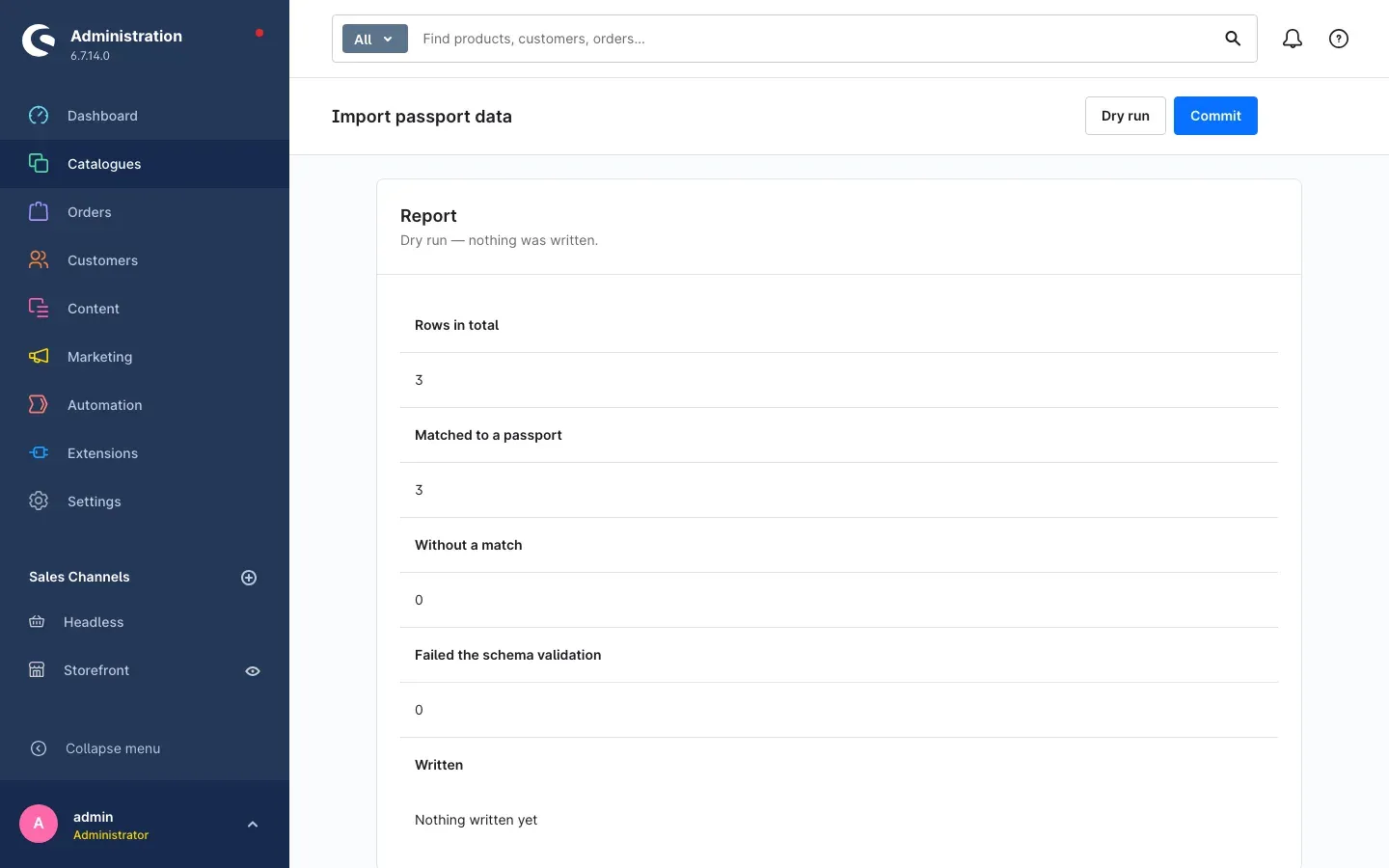Click the Settings gear icon
Screen dimensions: 1389x868
point(39,502)
